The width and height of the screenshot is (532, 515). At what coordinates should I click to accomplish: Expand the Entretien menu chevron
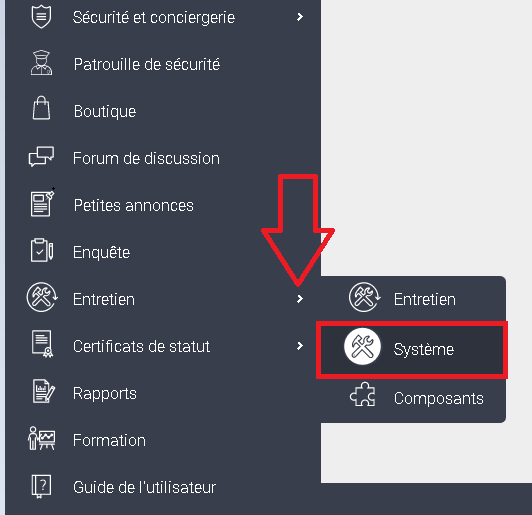point(300,299)
